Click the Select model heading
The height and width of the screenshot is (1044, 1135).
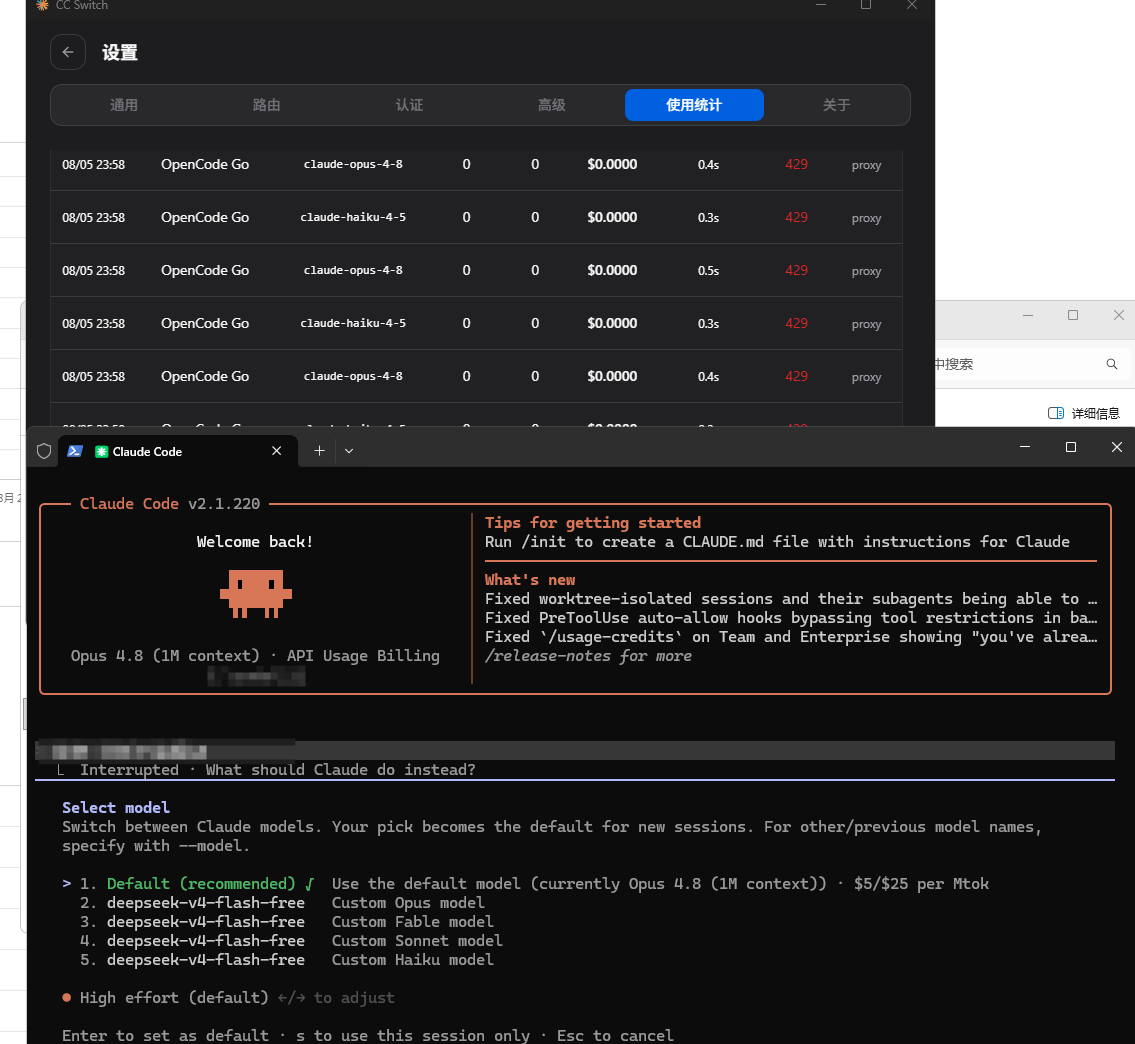pyautogui.click(x=116, y=807)
